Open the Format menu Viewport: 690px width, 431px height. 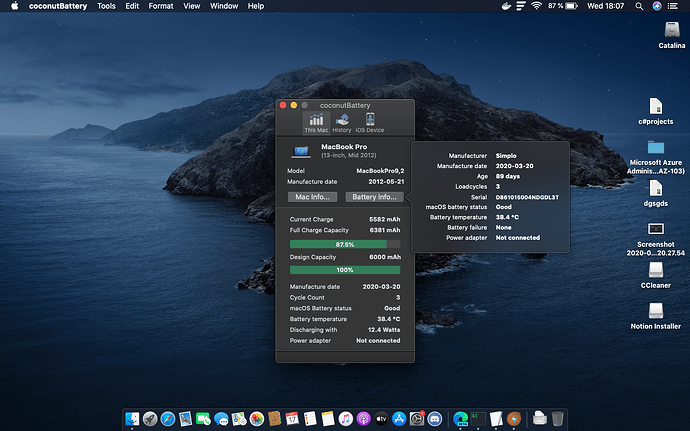click(161, 6)
